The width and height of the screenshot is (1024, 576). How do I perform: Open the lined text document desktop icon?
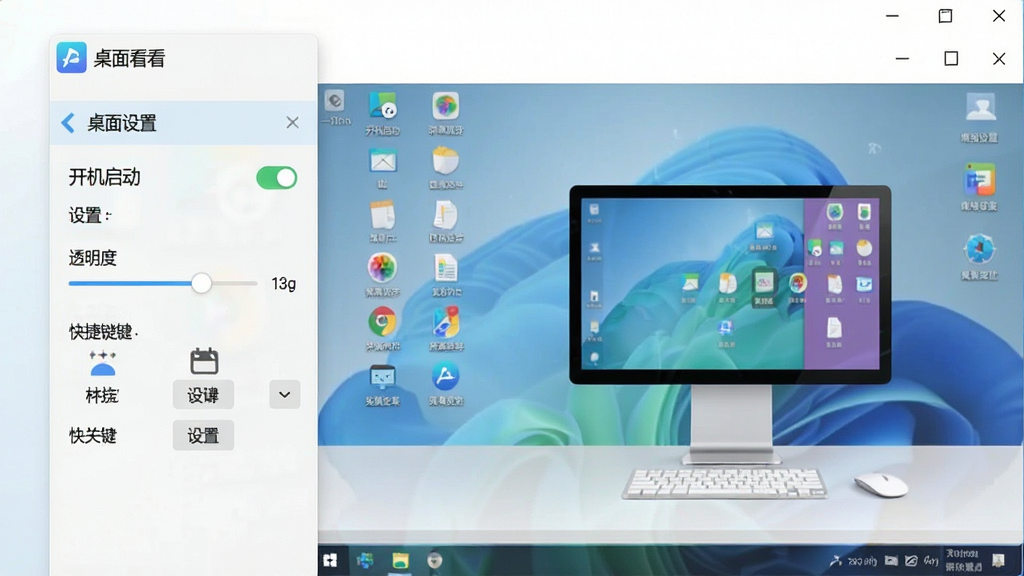click(445, 268)
